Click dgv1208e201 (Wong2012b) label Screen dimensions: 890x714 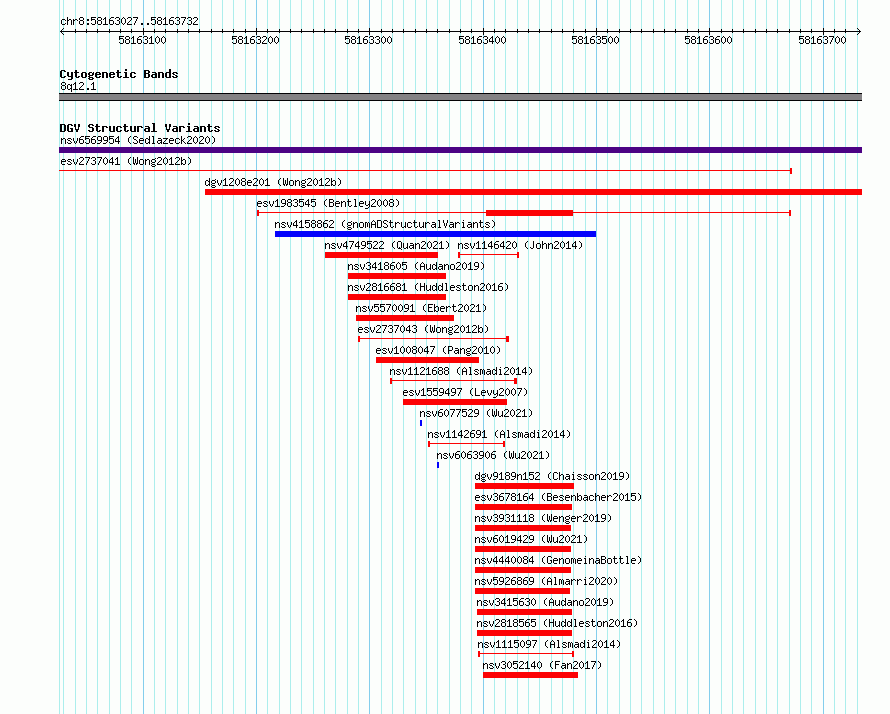click(x=273, y=182)
